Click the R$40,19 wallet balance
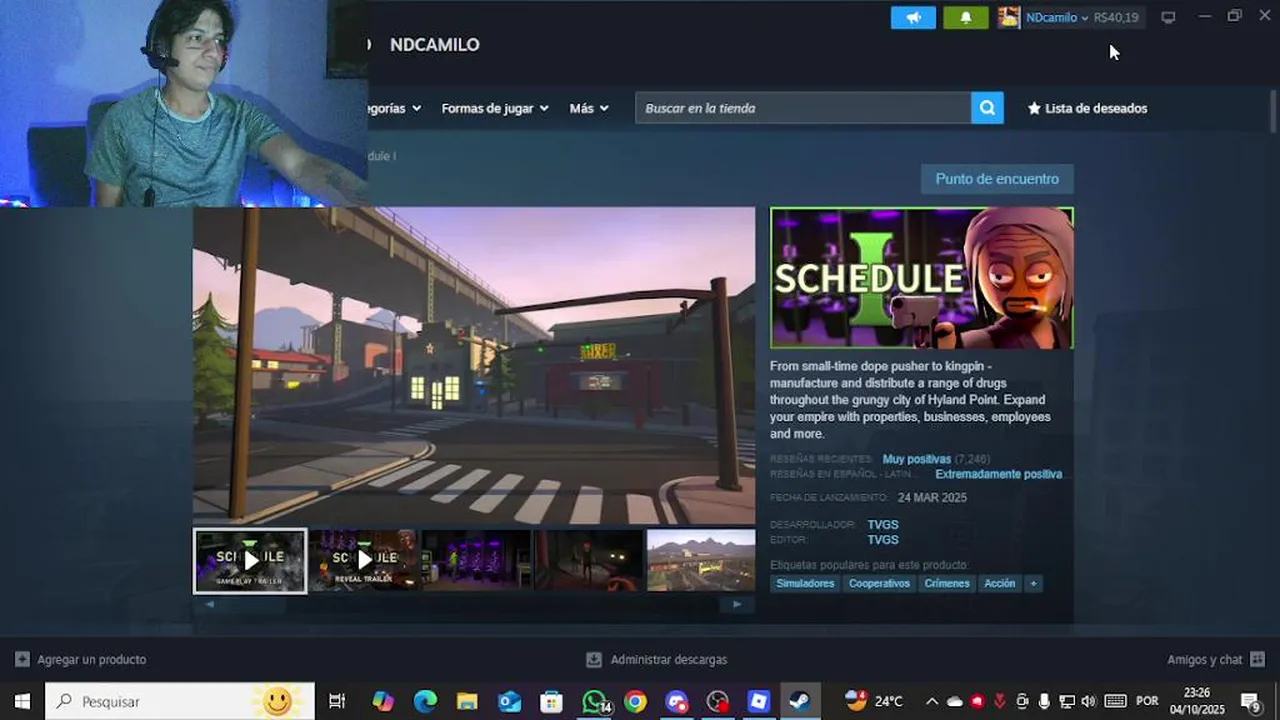Screen dimensions: 1280x720 pos(1116,18)
